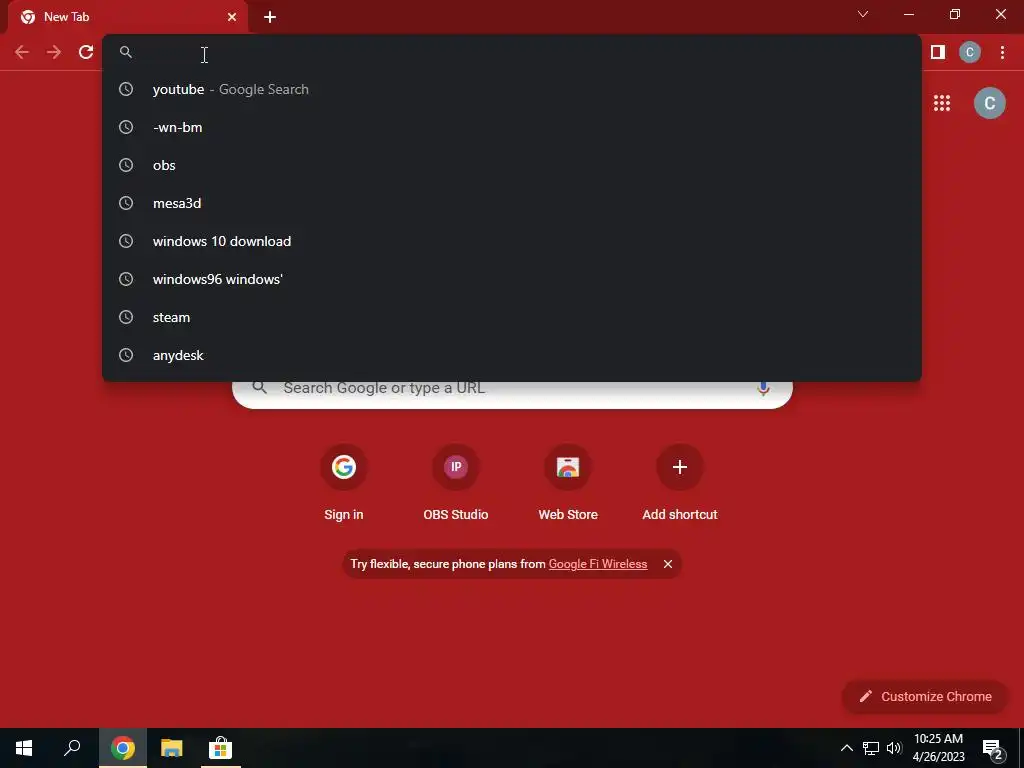Viewport: 1024px width, 768px height.
Task: Open Customize Chrome button
Action: click(925, 697)
